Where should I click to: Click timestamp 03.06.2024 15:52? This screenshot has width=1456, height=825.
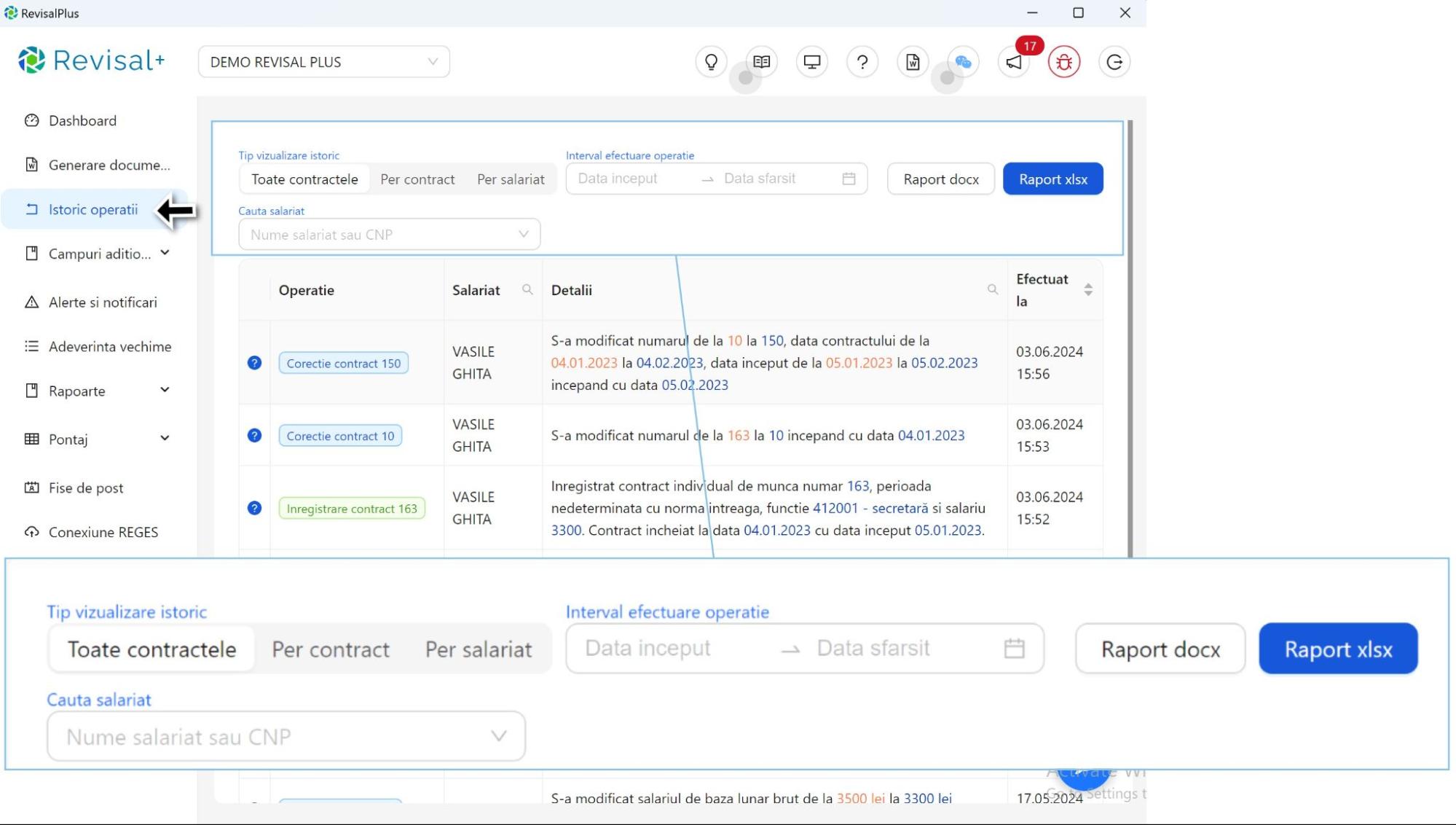[x=1050, y=508]
